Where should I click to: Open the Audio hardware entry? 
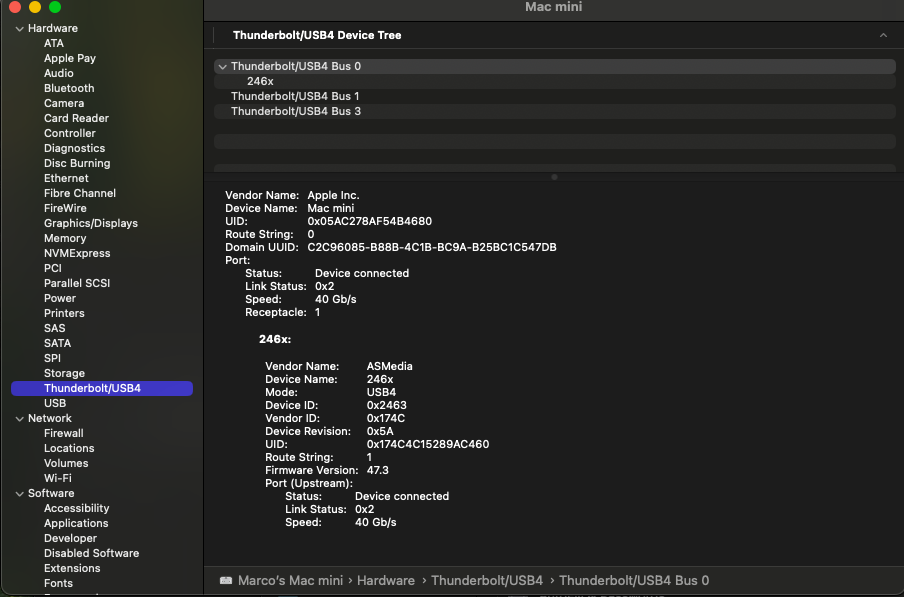point(59,73)
